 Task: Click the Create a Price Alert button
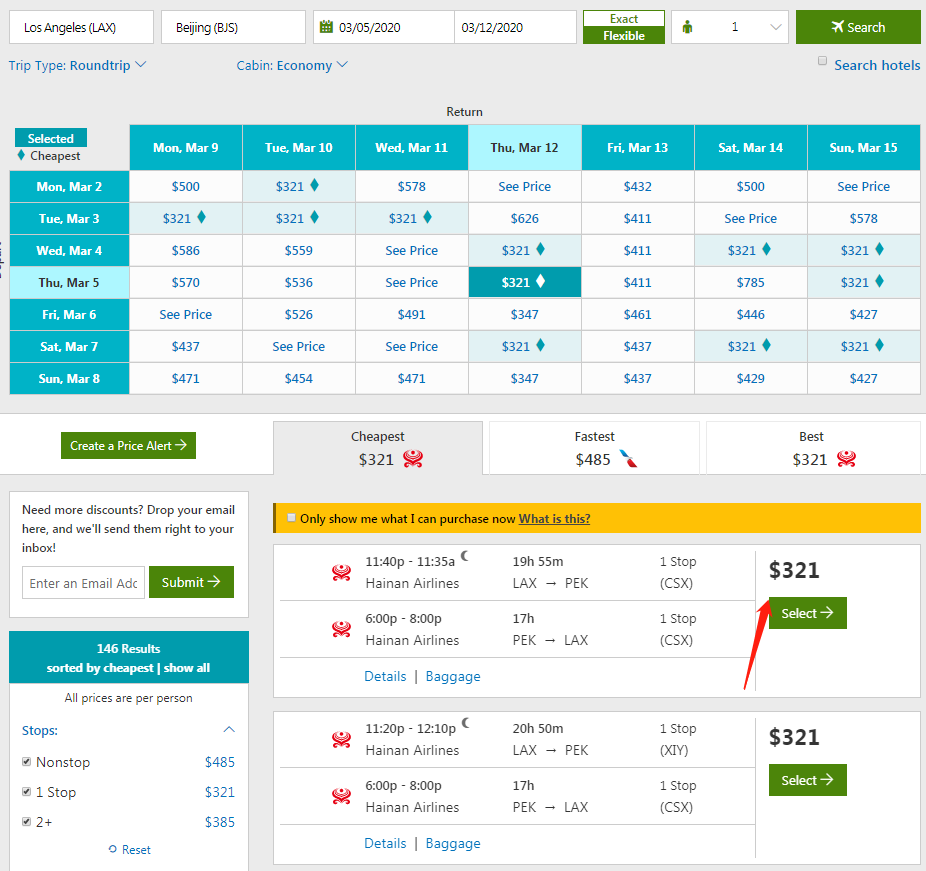[128, 445]
